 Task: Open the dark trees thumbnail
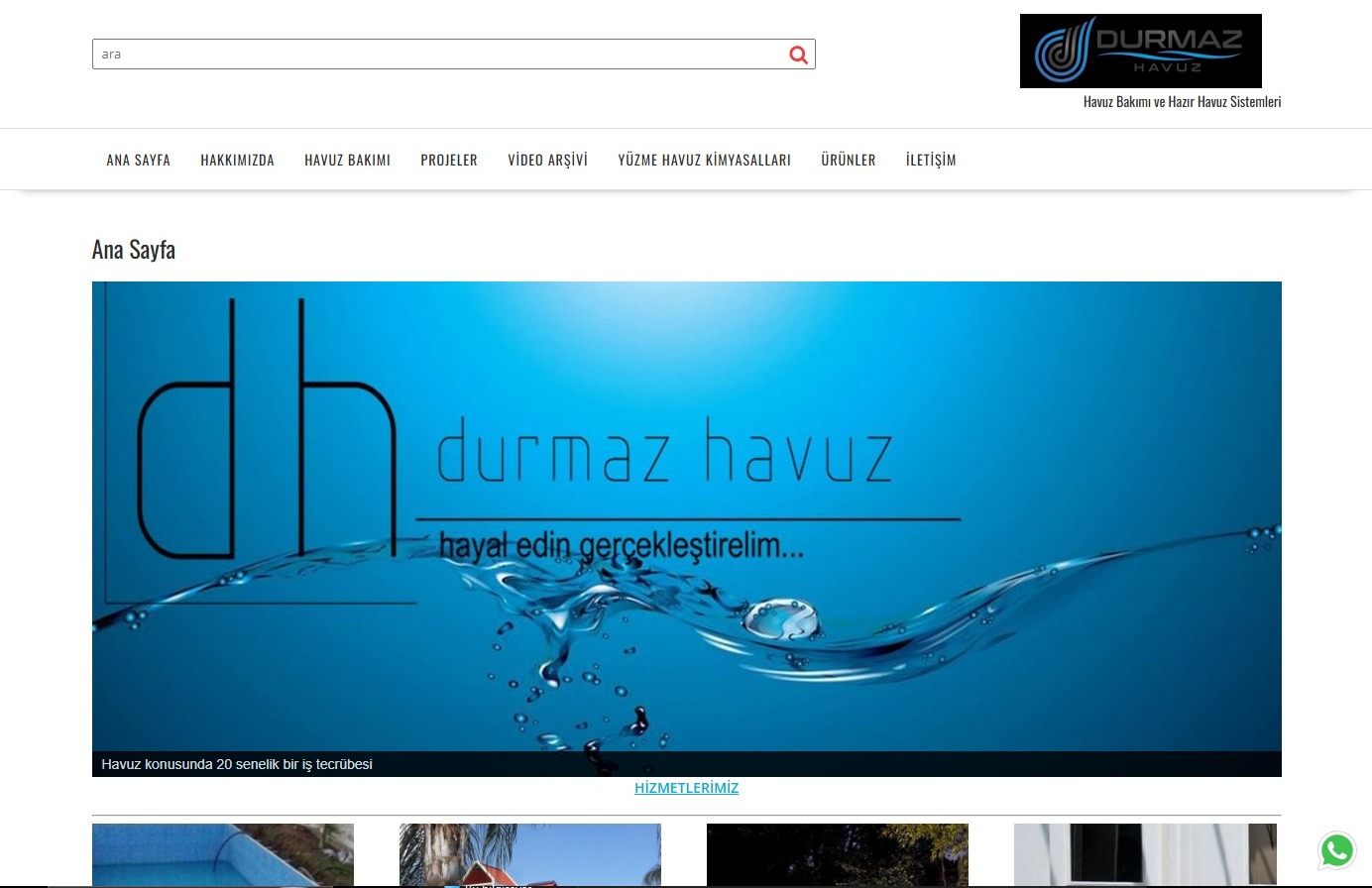[838, 854]
